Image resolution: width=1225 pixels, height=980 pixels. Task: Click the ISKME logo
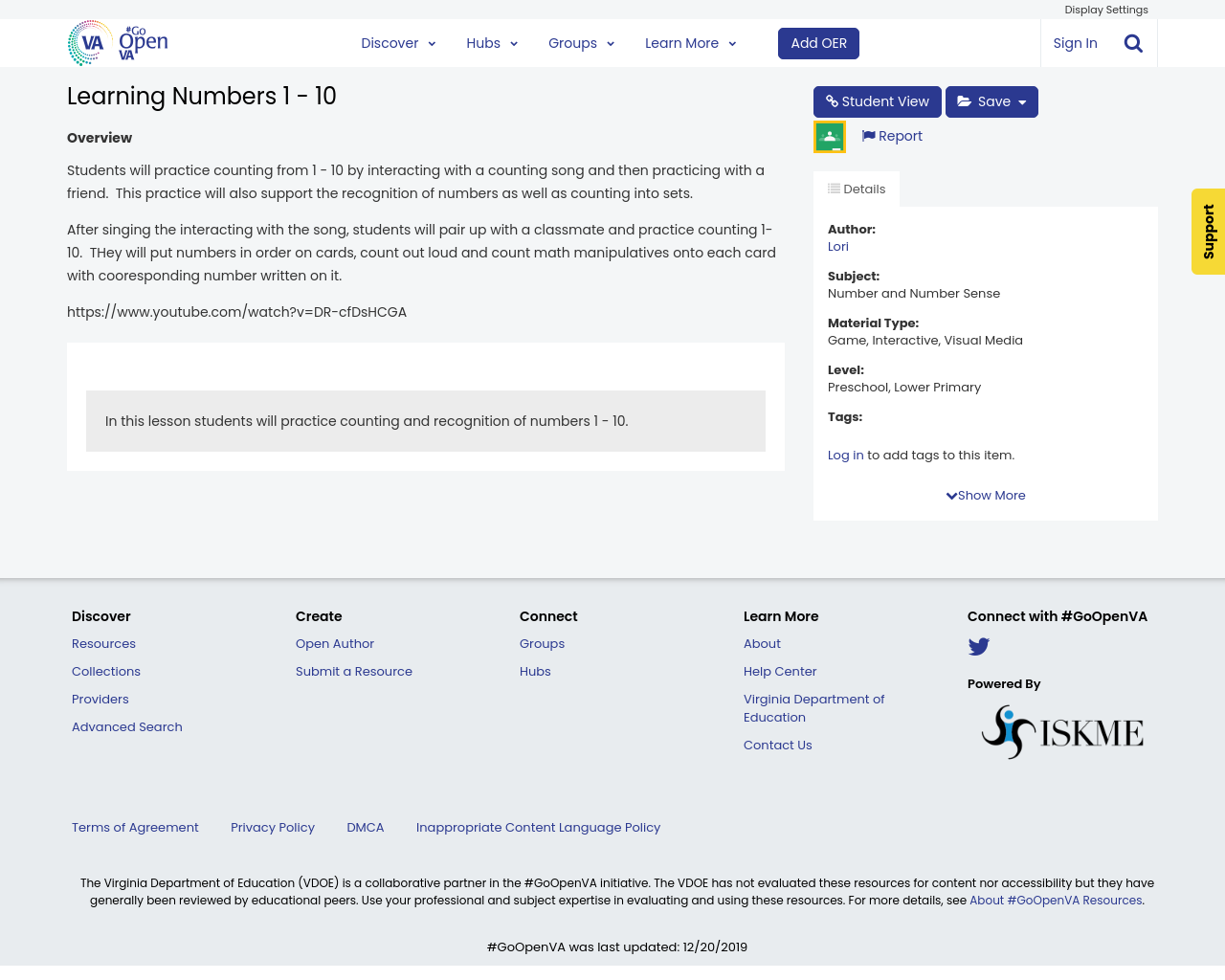click(x=1062, y=732)
